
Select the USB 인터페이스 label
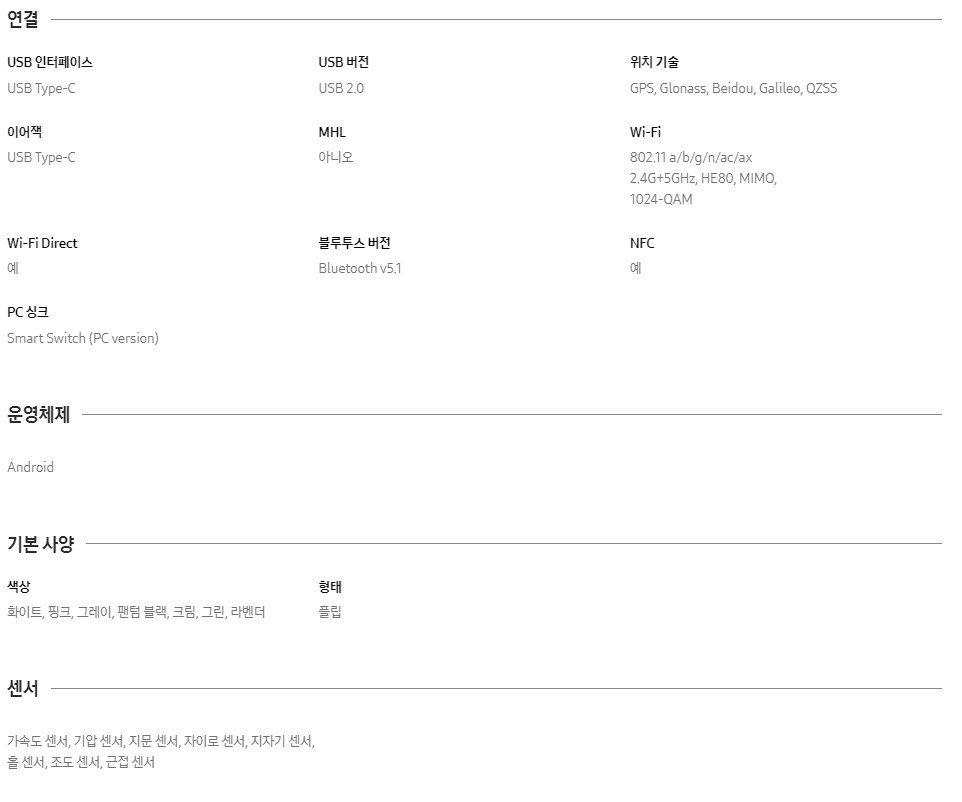tap(50, 62)
